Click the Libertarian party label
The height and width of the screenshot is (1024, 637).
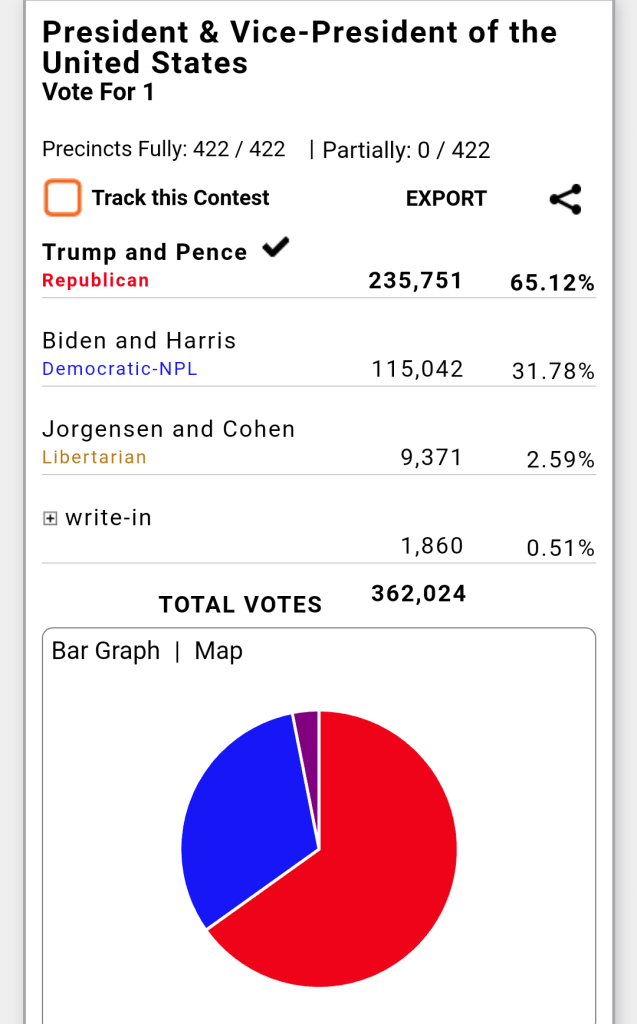click(x=94, y=457)
